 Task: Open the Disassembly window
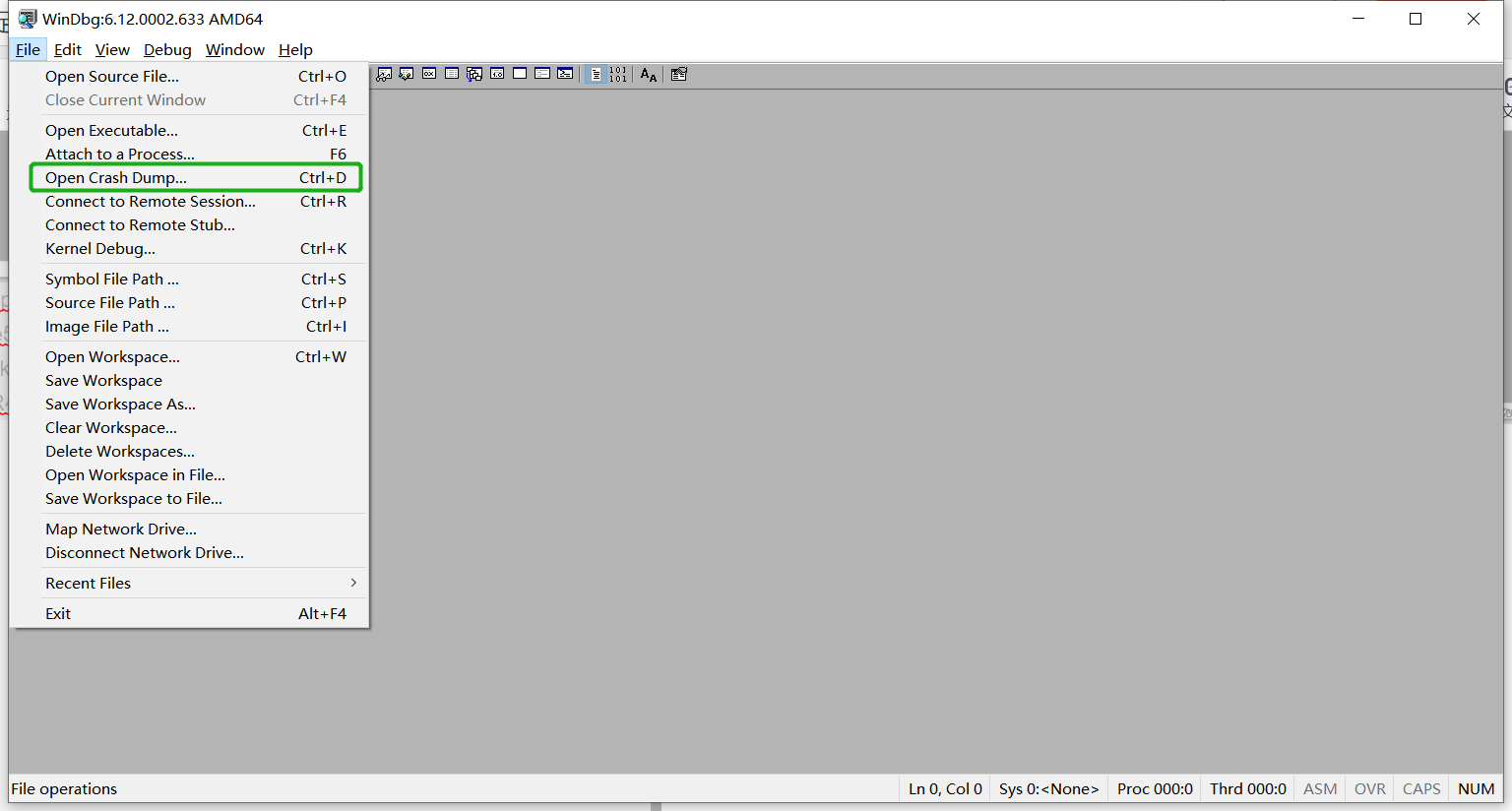point(497,74)
